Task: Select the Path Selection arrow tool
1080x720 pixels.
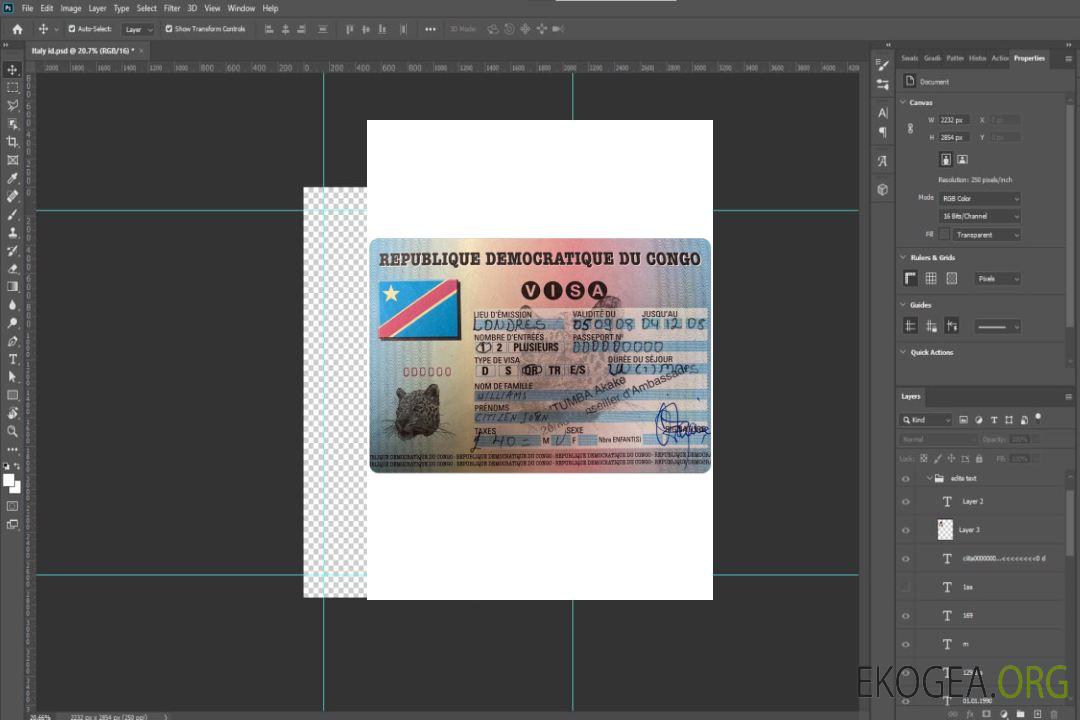Action: click(x=12, y=377)
